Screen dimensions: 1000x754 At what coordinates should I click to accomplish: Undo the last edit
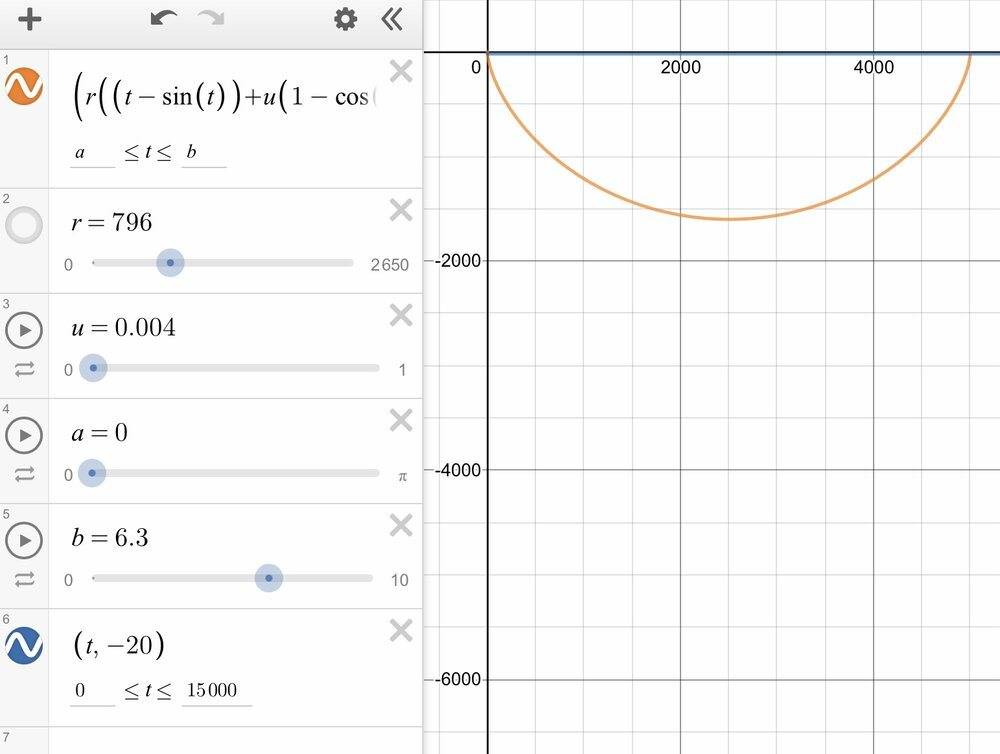pos(163,19)
